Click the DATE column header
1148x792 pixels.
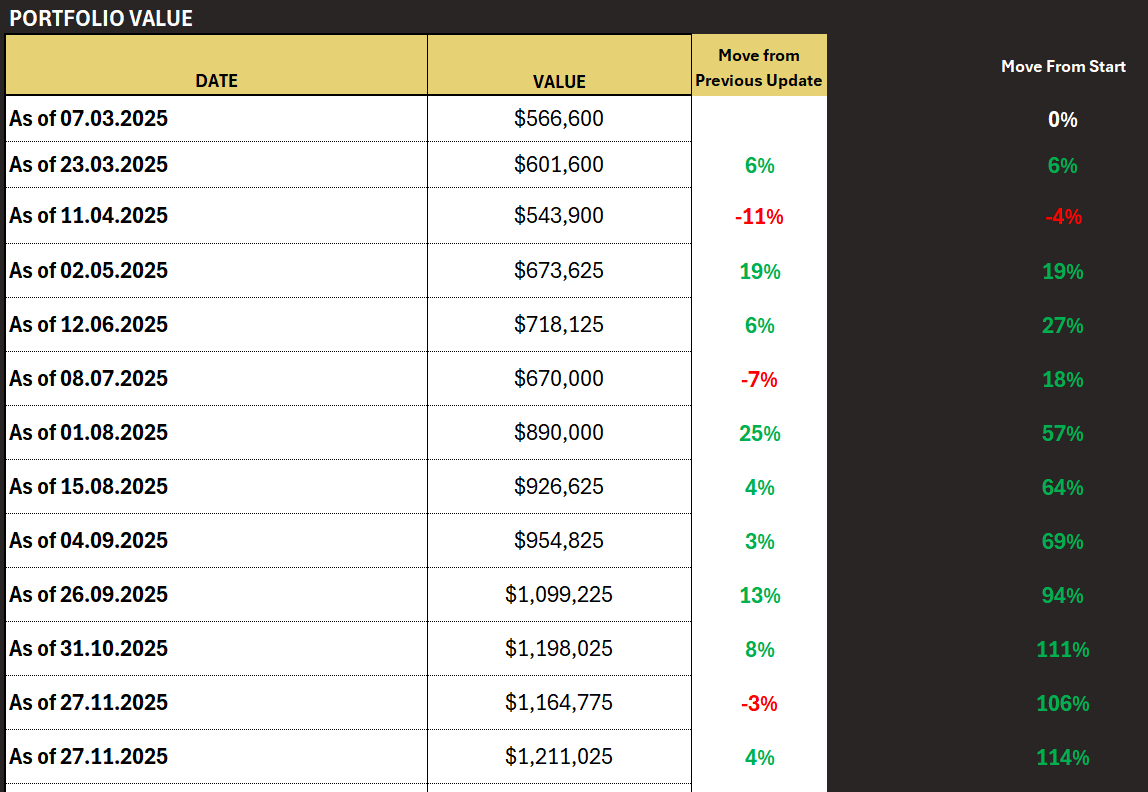[217, 82]
